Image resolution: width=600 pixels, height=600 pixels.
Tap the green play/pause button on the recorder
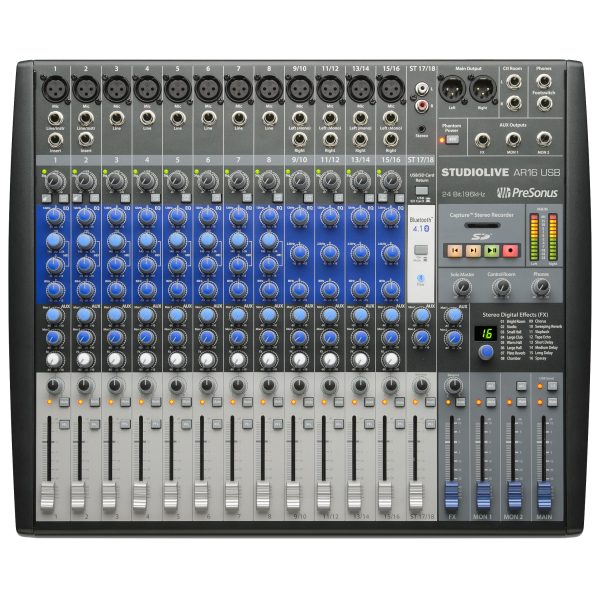click(x=492, y=251)
